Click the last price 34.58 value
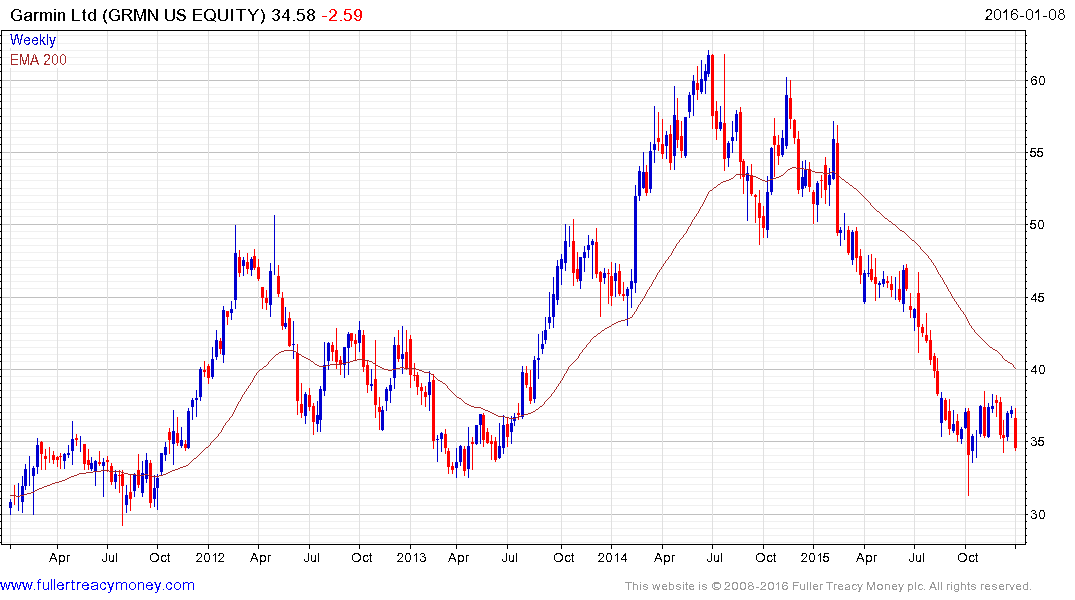This screenshot has height=600, width=1075. (x=293, y=15)
